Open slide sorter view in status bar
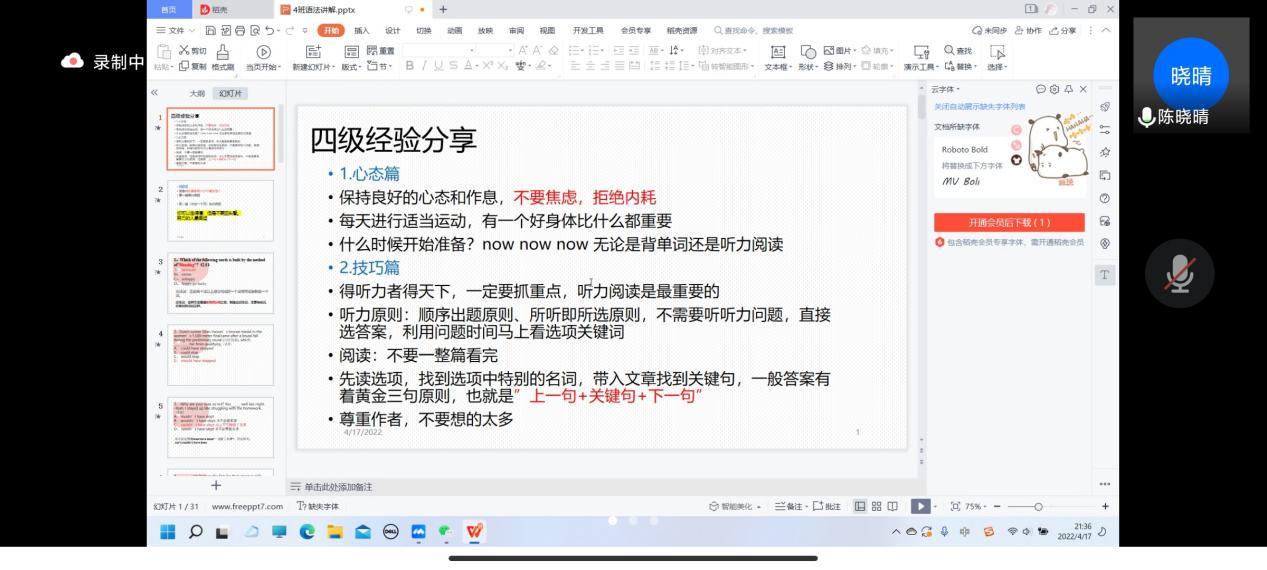This screenshot has height=570, width=1267. click(x=876, y=506)
